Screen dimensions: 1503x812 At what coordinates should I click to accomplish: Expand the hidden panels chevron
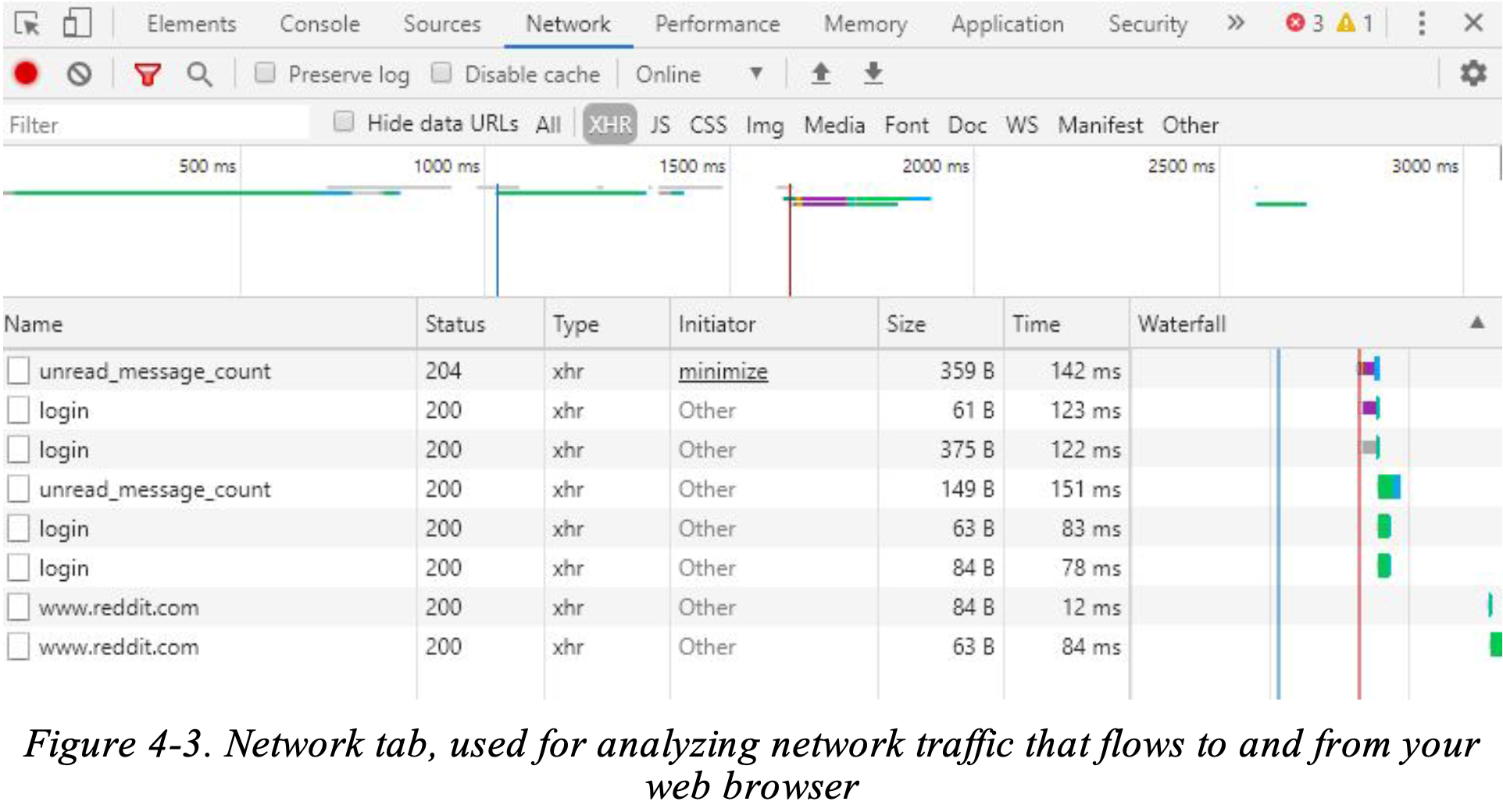pos(1236,23)
